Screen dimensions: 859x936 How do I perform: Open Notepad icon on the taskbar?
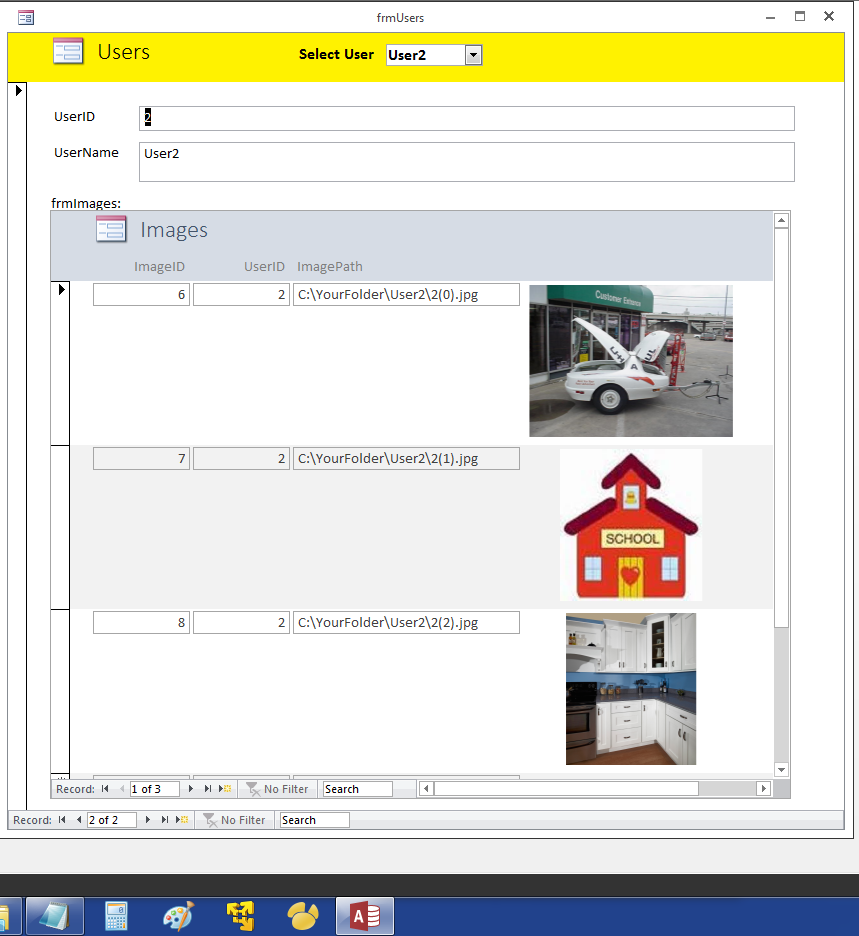[x=54, y=916]
